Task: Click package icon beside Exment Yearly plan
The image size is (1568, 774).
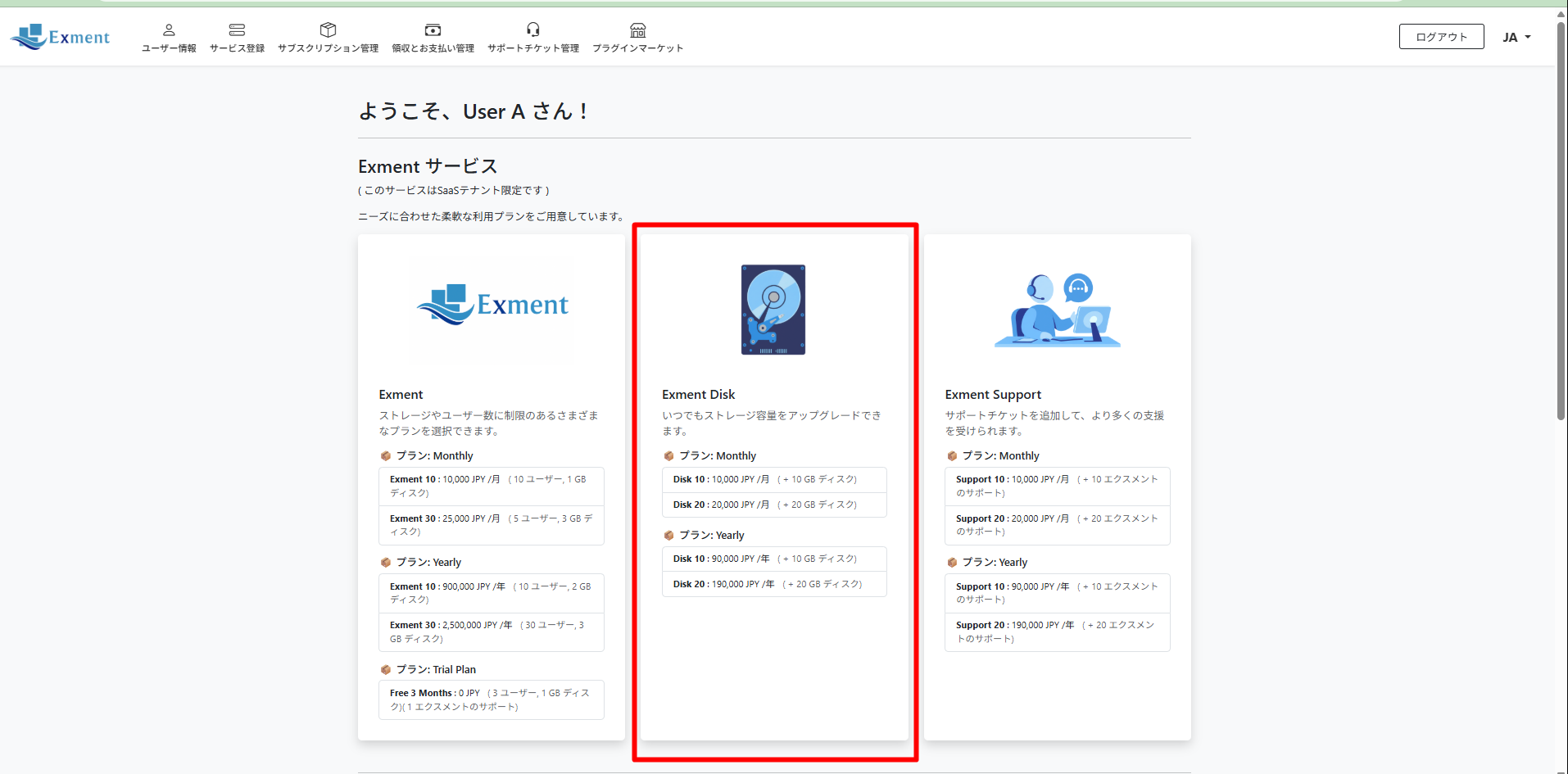Action: point(385,563)
